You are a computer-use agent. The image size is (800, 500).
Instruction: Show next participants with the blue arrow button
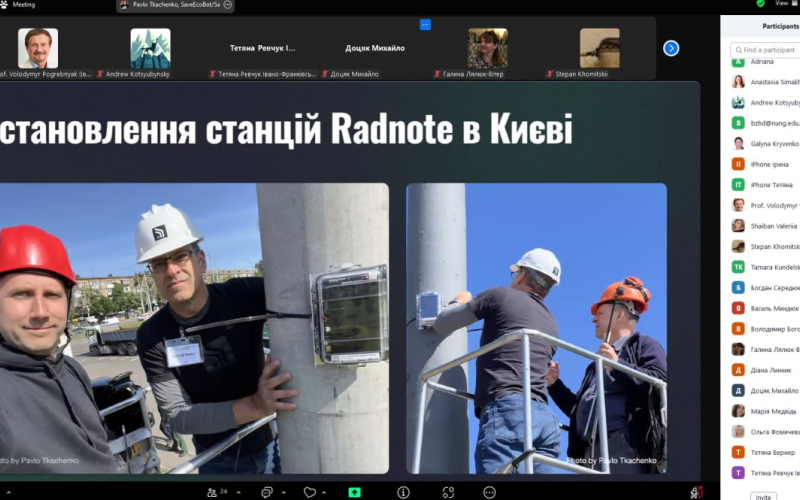tap(671, 48)
